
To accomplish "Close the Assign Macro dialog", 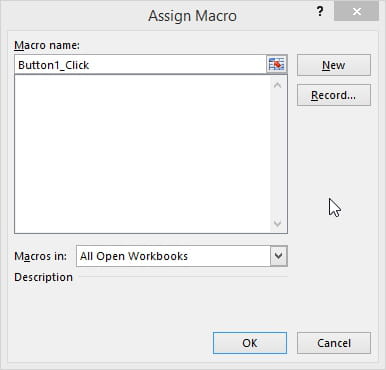I will coord(356,12).
